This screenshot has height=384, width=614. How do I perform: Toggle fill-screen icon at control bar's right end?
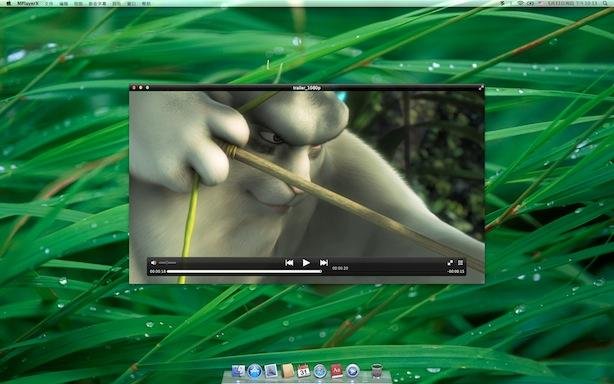460,263
